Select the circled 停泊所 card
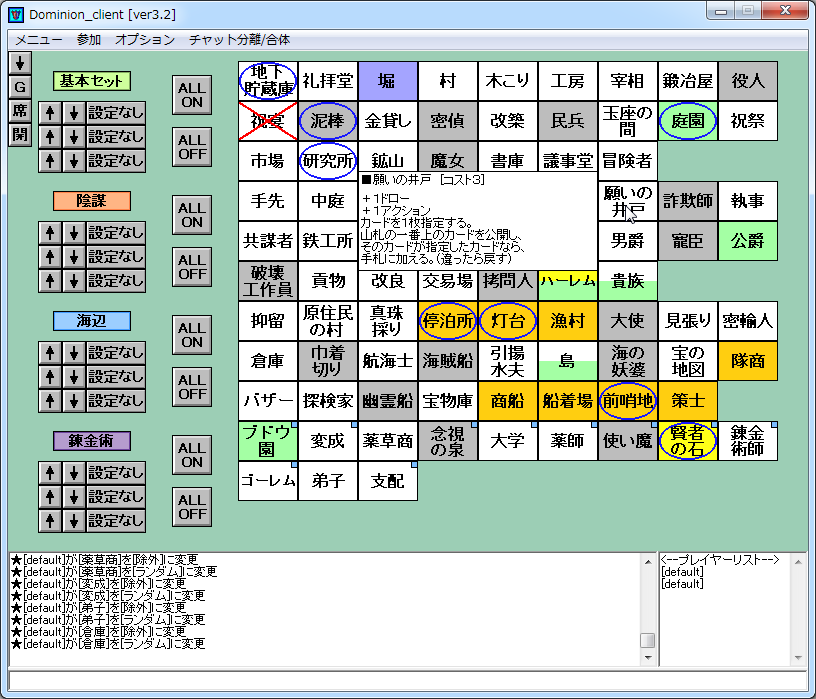816x699 pixels. pos(447,321)
